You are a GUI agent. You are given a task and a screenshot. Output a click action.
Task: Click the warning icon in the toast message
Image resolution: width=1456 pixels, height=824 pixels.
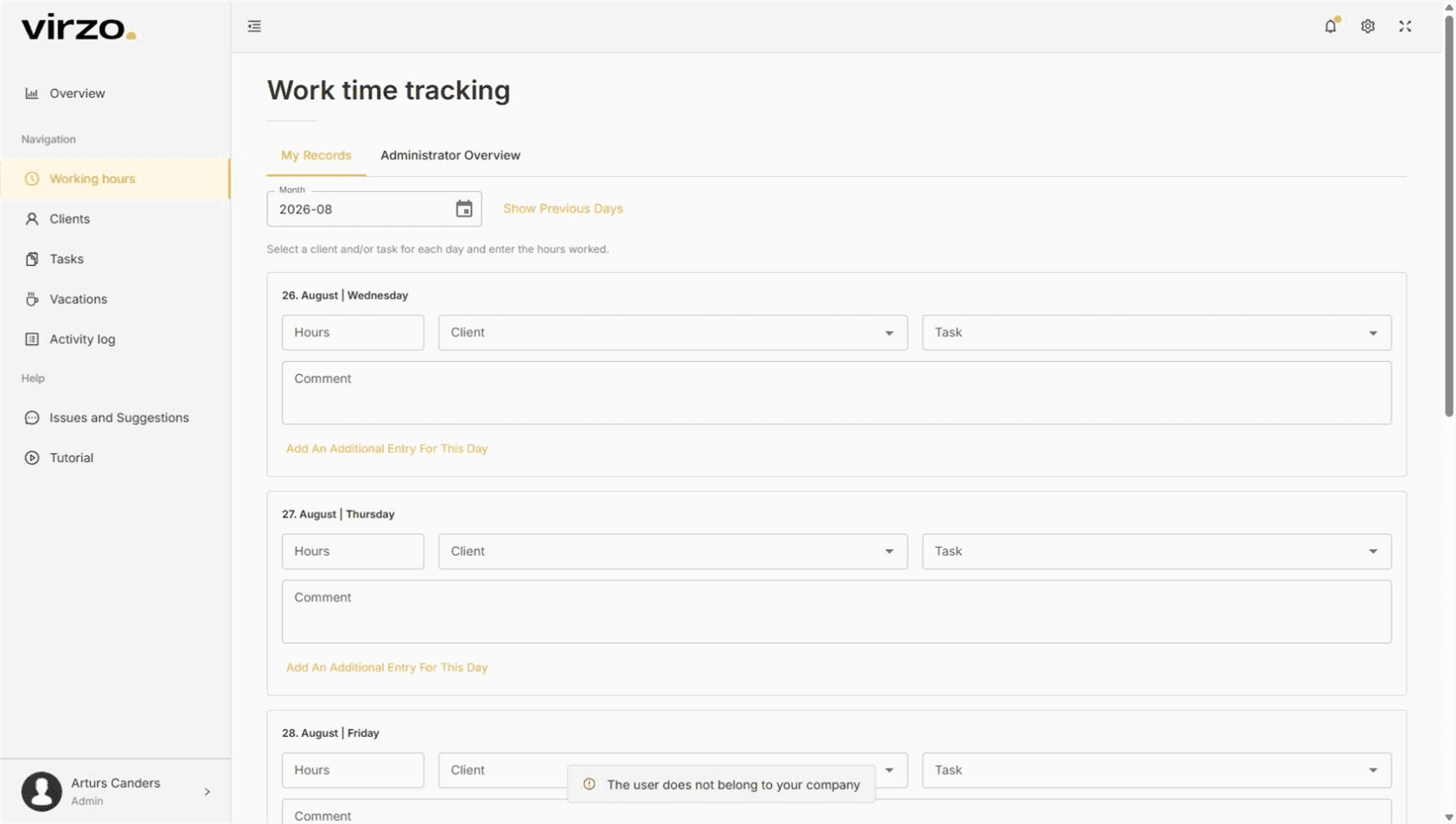pyautogui.click(x=590, y=784)
